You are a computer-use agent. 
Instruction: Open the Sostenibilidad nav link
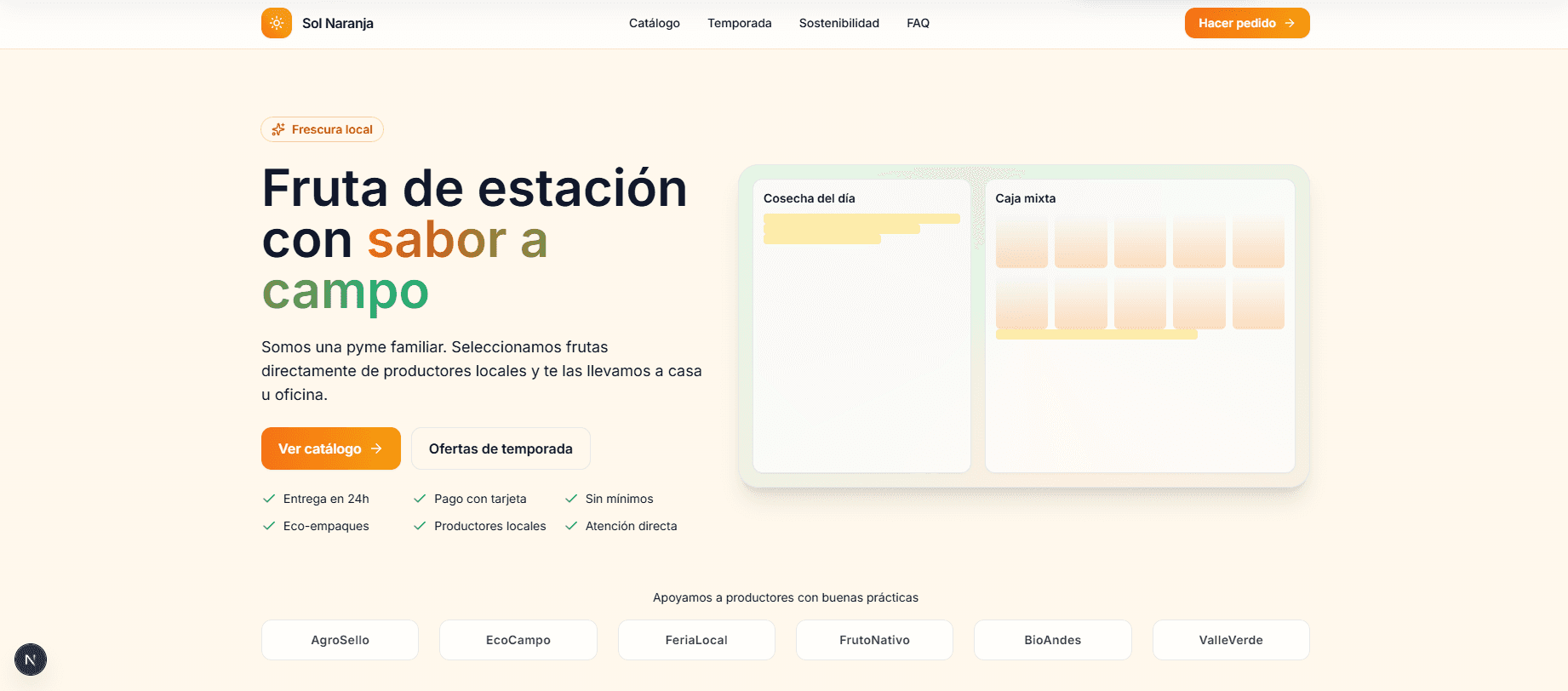tap(838, 23)
